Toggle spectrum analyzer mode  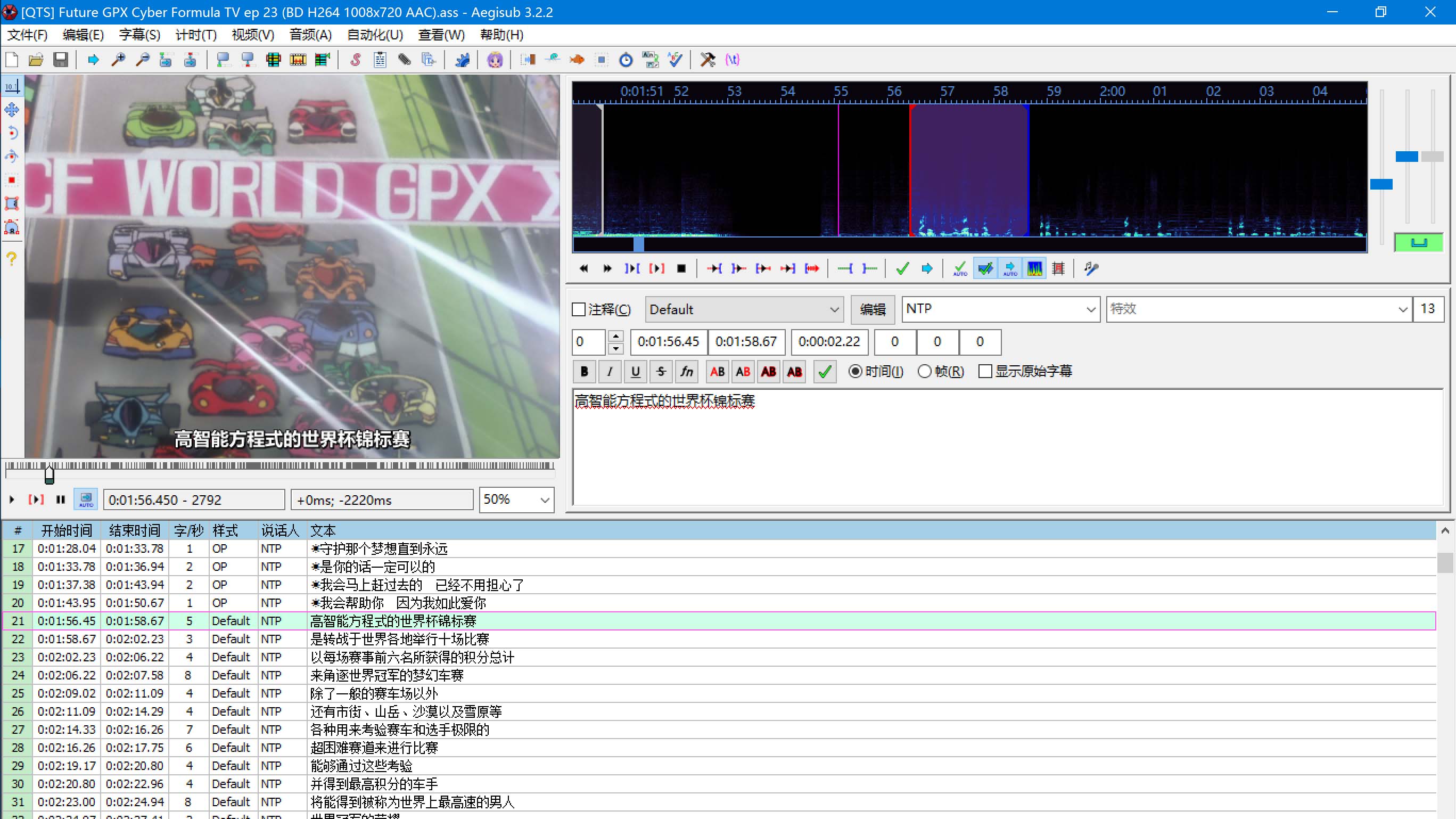1035,268
